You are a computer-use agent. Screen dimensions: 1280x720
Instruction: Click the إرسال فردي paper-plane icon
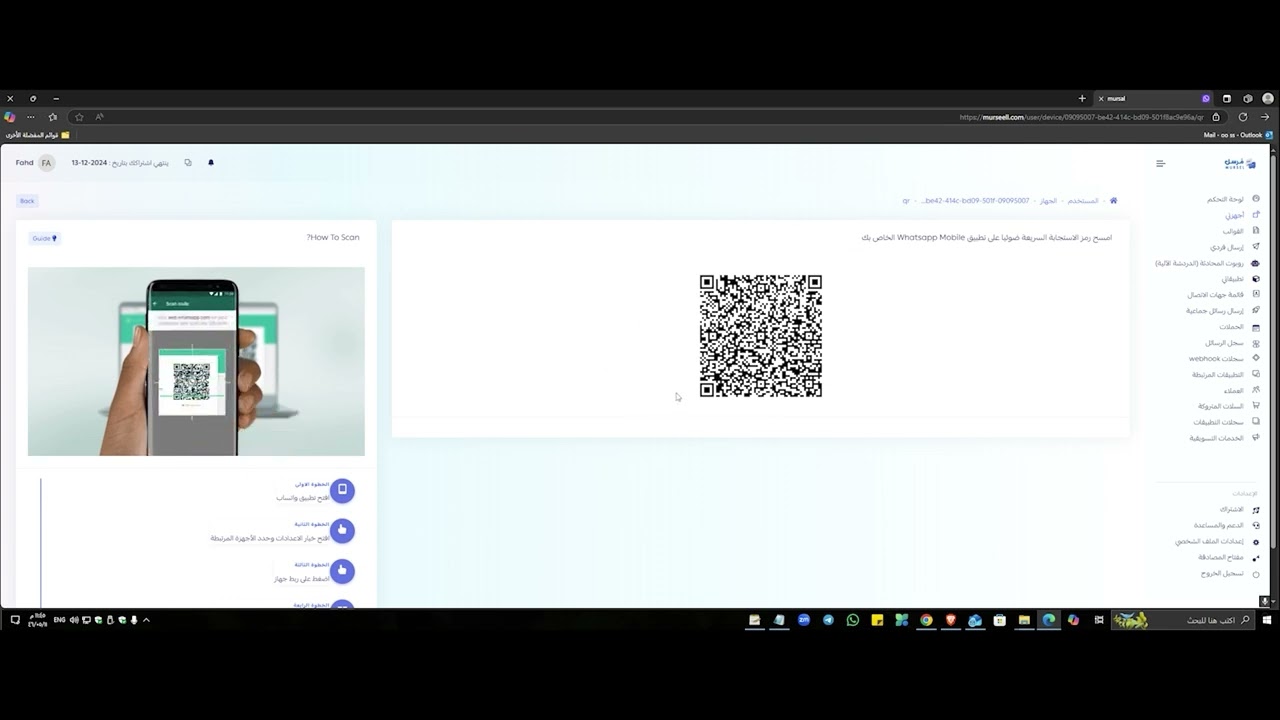point(1256,247)
